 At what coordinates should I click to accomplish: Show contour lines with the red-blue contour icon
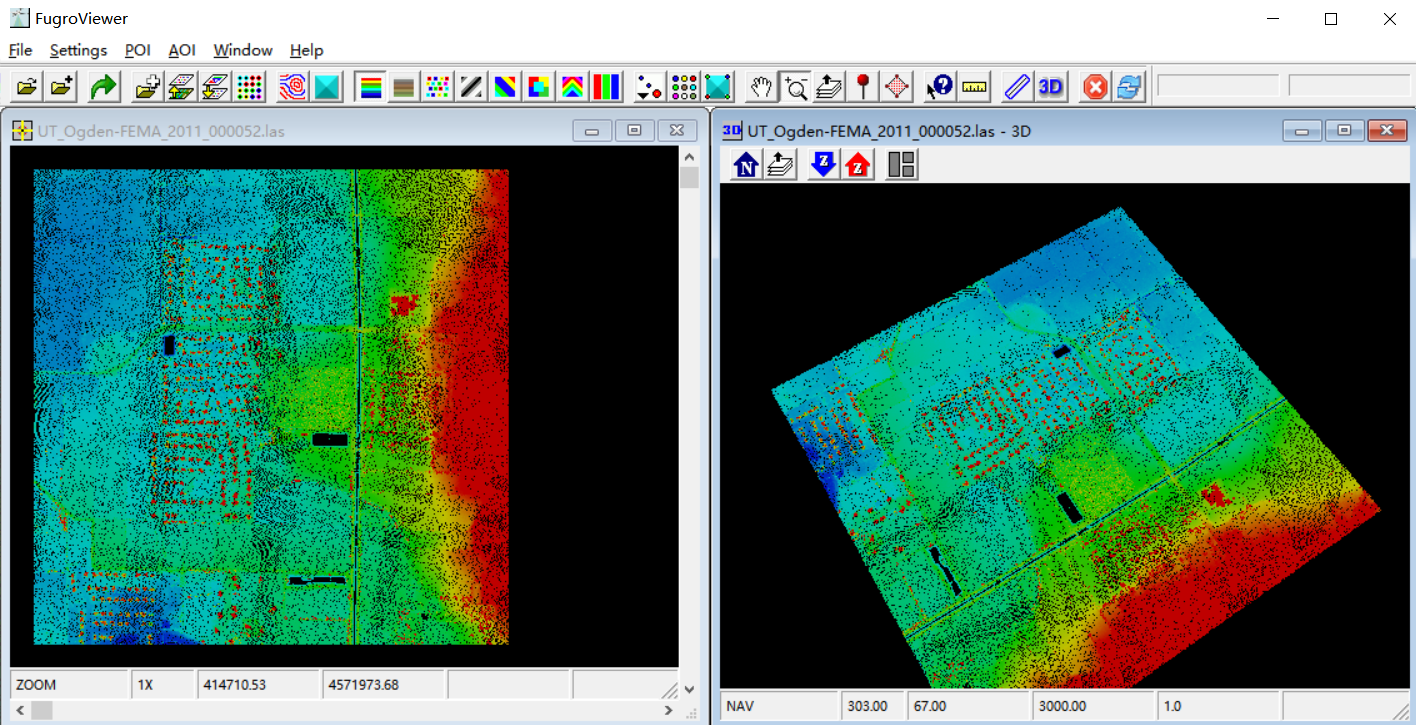pos(293,87)
